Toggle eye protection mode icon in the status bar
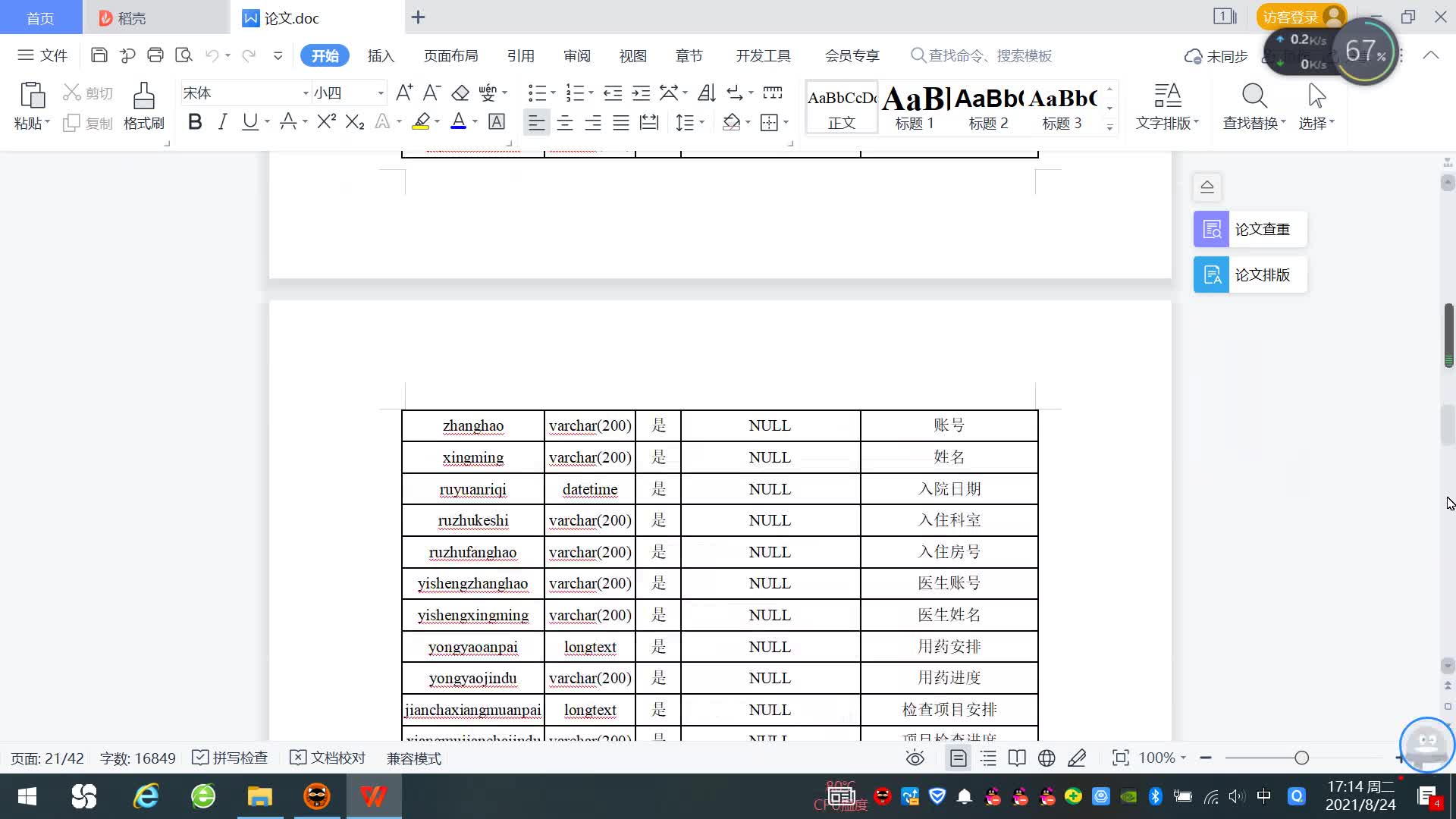1456x819 pixels. click(915, 758)
